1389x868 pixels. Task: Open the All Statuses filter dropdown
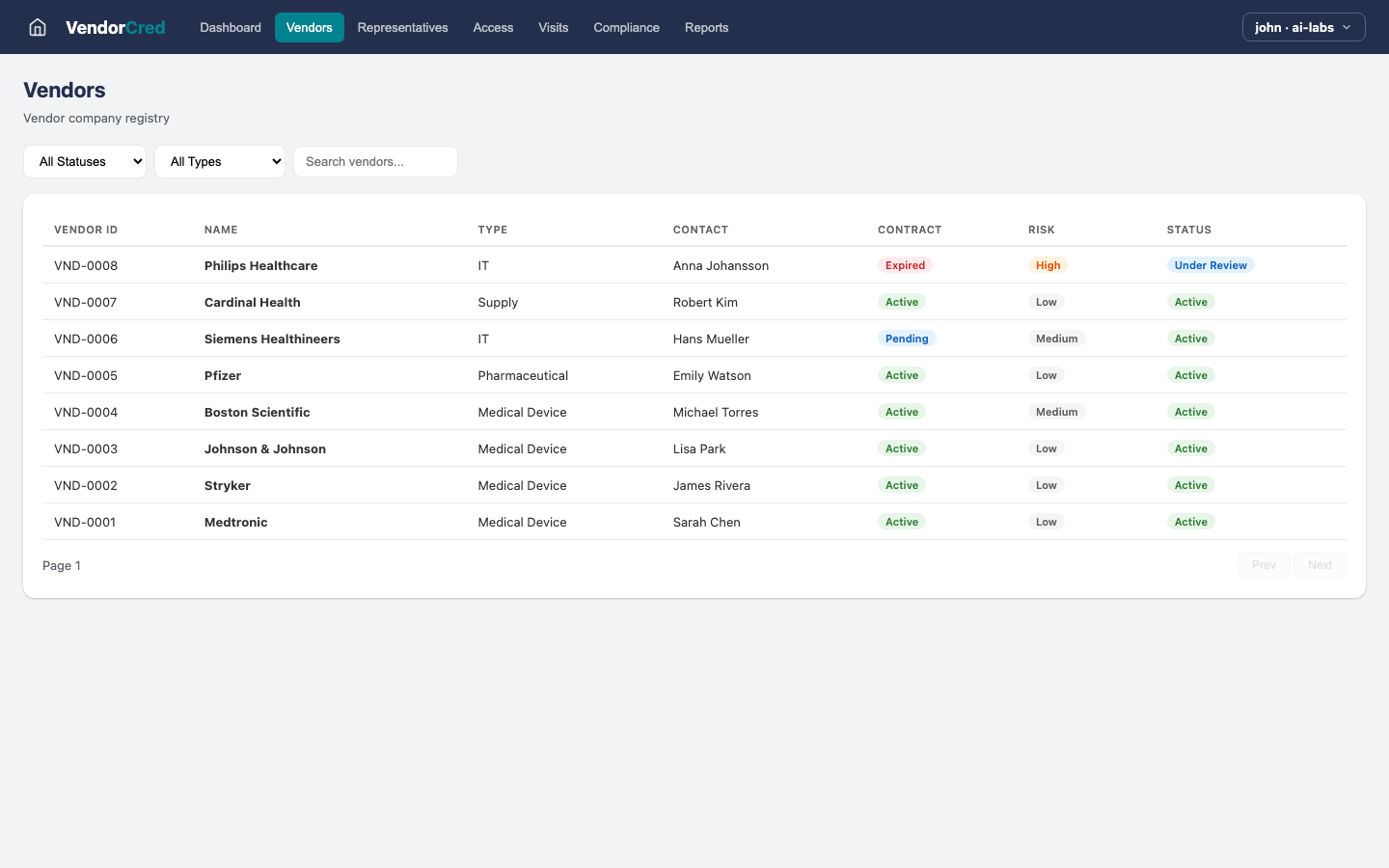point(85,161)
